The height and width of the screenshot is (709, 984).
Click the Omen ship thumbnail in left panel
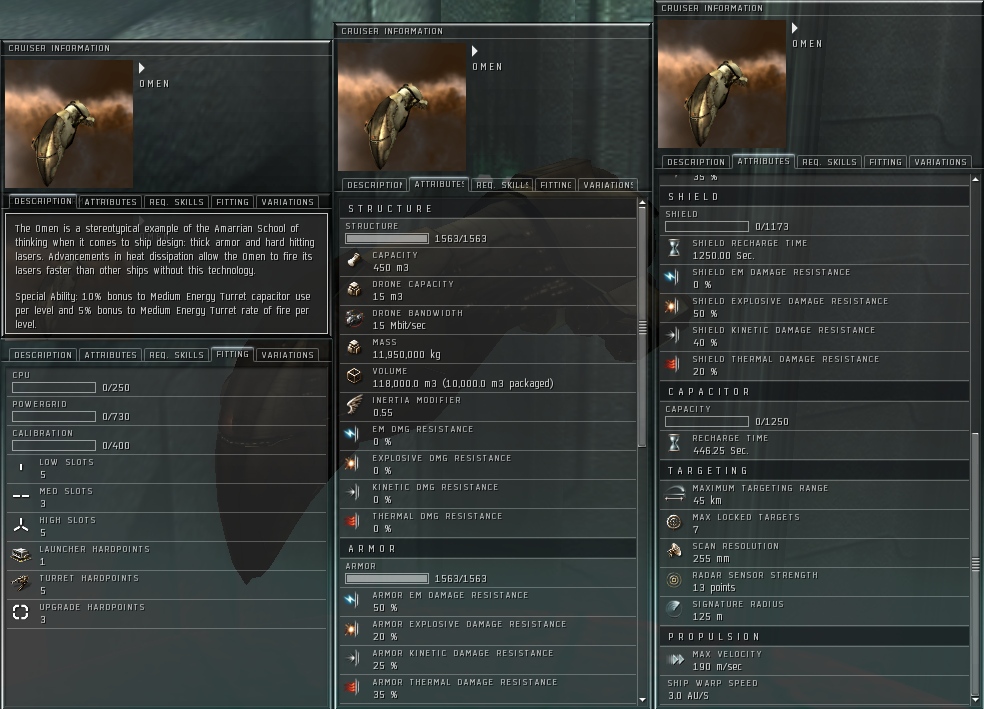pyautogui.click(x=69, y=124)
